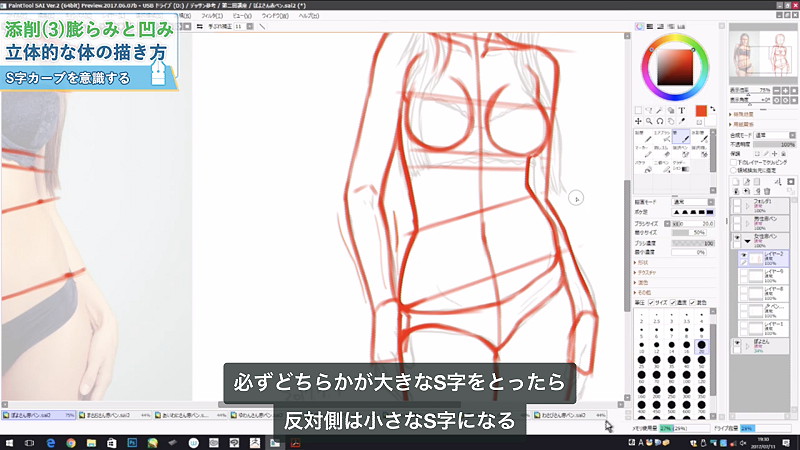Choose the エアブラシ airbrush tool
The height and width of the screenshot is (450, 800).
[661, 136]
